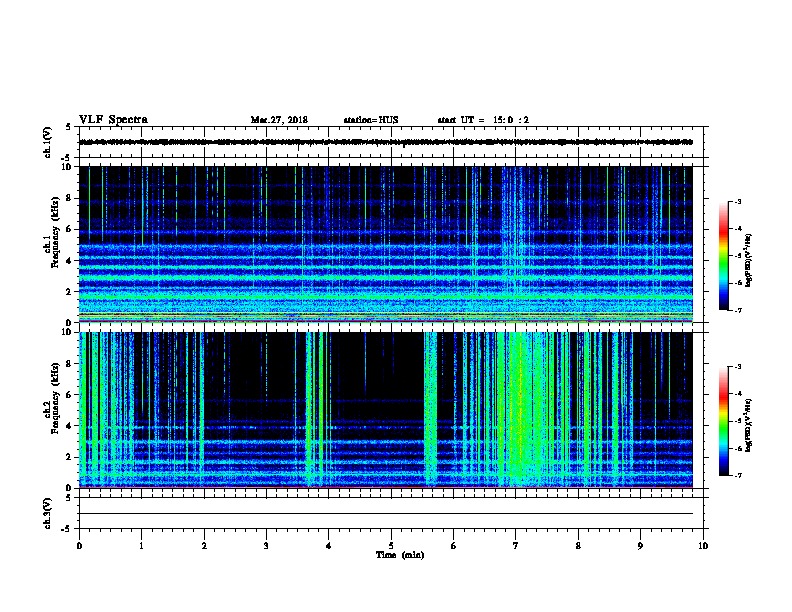
Task: Click time axis tick label "1"
Action: pyautogui.click(x=141, y=546)
